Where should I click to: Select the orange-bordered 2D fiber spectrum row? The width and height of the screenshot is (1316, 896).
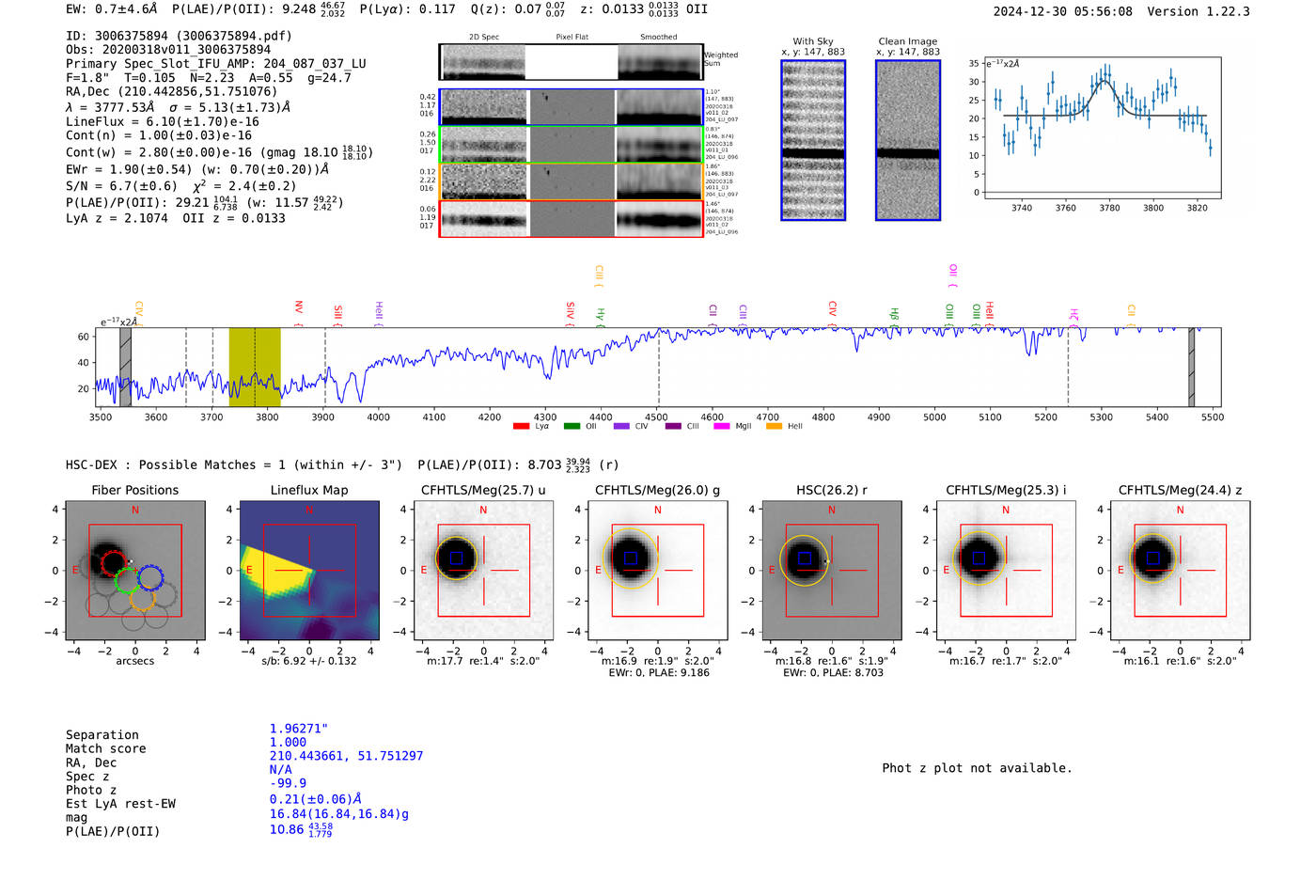pos(572,181)
